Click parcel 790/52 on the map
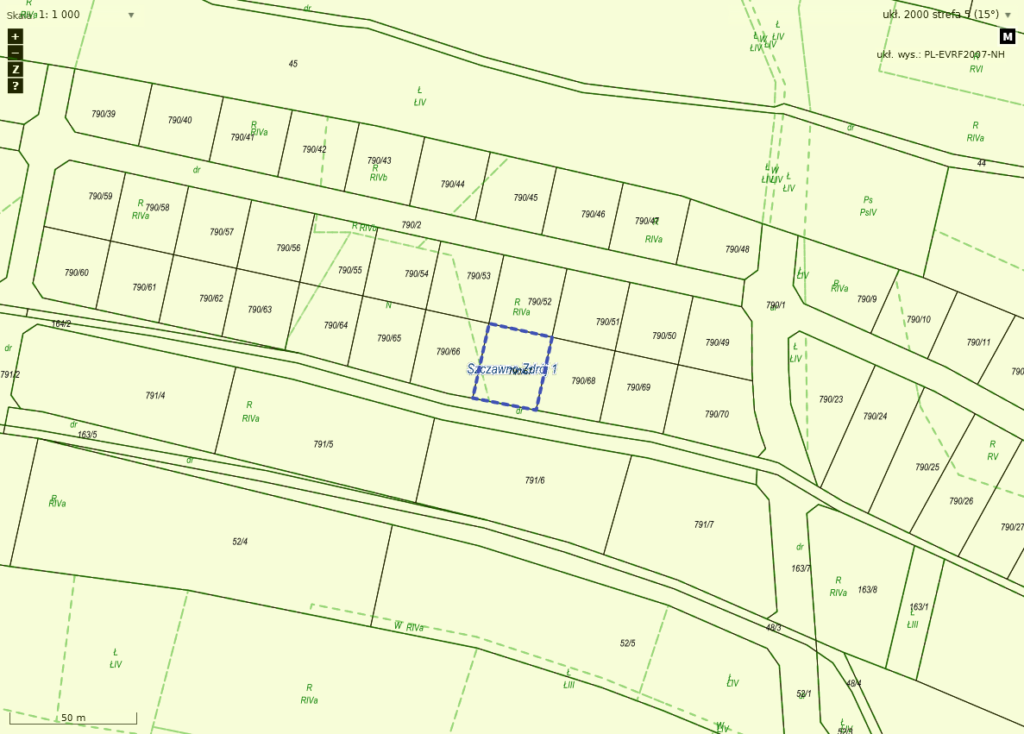 coord(540,301)
